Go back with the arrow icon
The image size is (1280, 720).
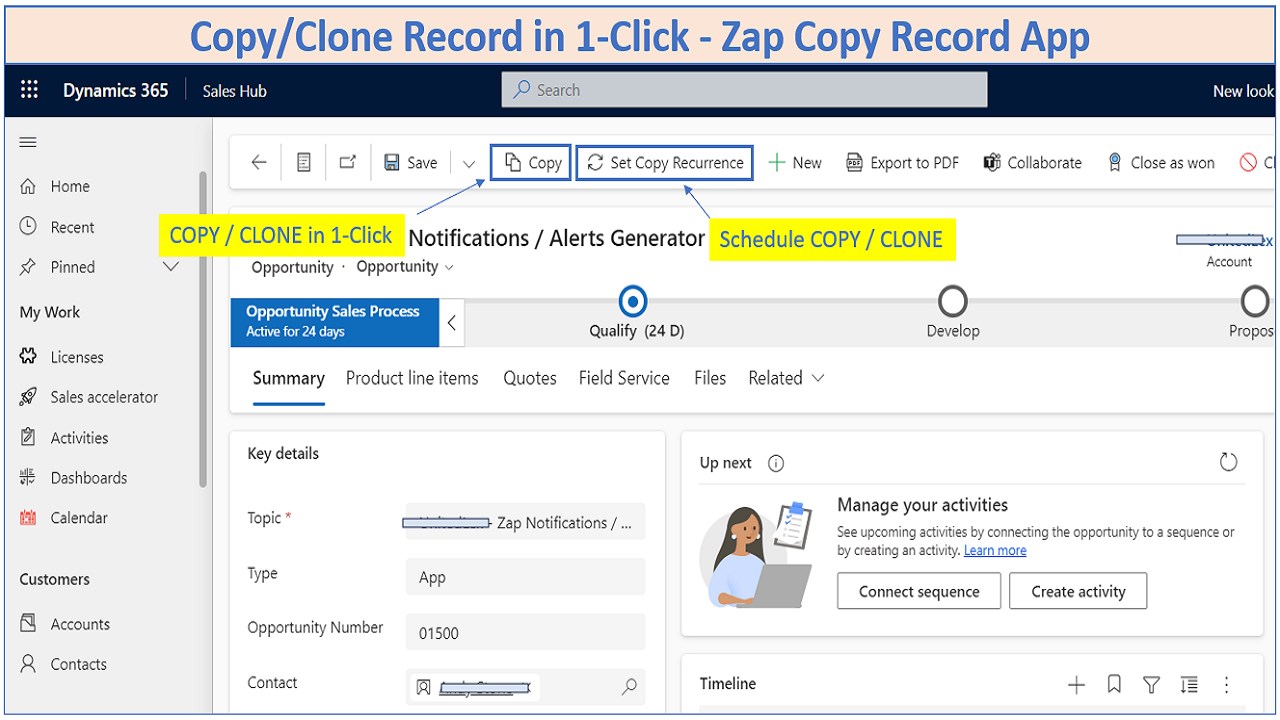click(x=259, y=162)
